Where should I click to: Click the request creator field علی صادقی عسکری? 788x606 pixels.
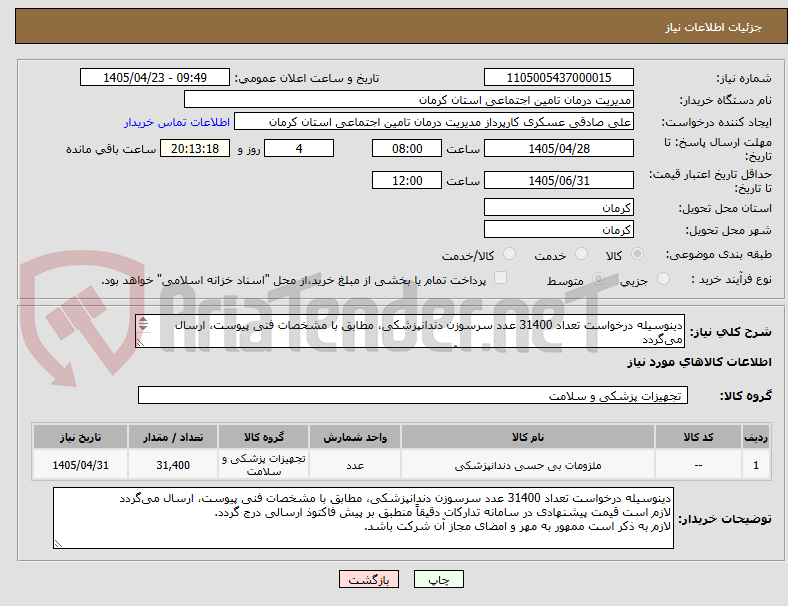point(434,122)
